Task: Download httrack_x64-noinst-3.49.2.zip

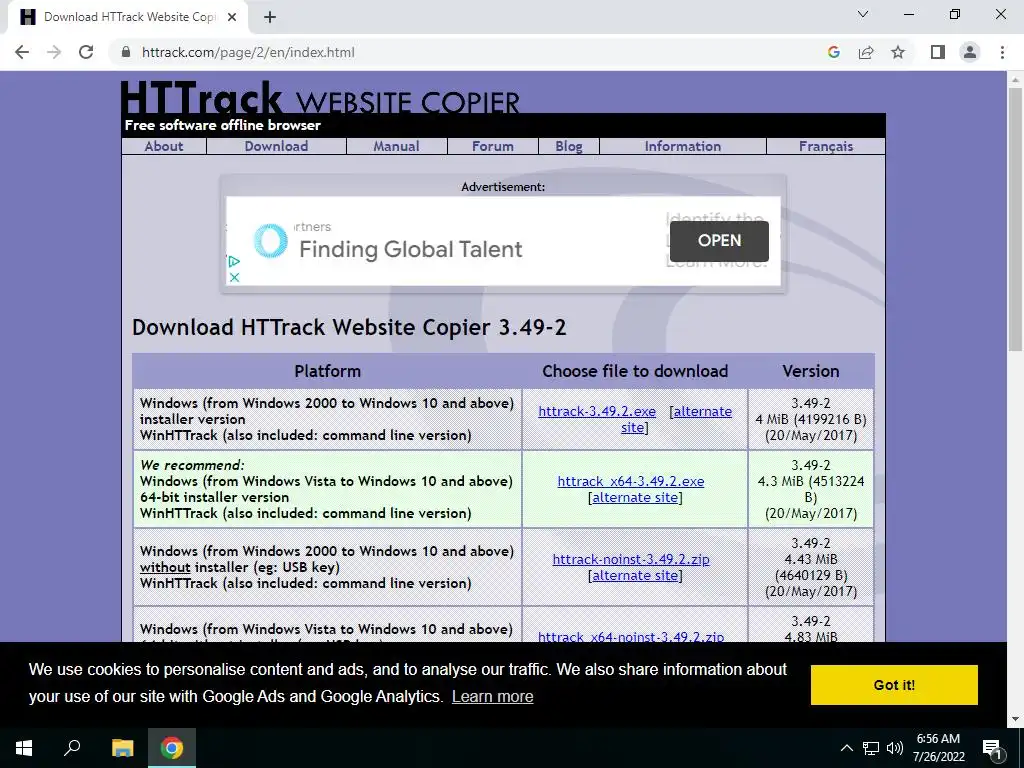Action: click(631, 636)
